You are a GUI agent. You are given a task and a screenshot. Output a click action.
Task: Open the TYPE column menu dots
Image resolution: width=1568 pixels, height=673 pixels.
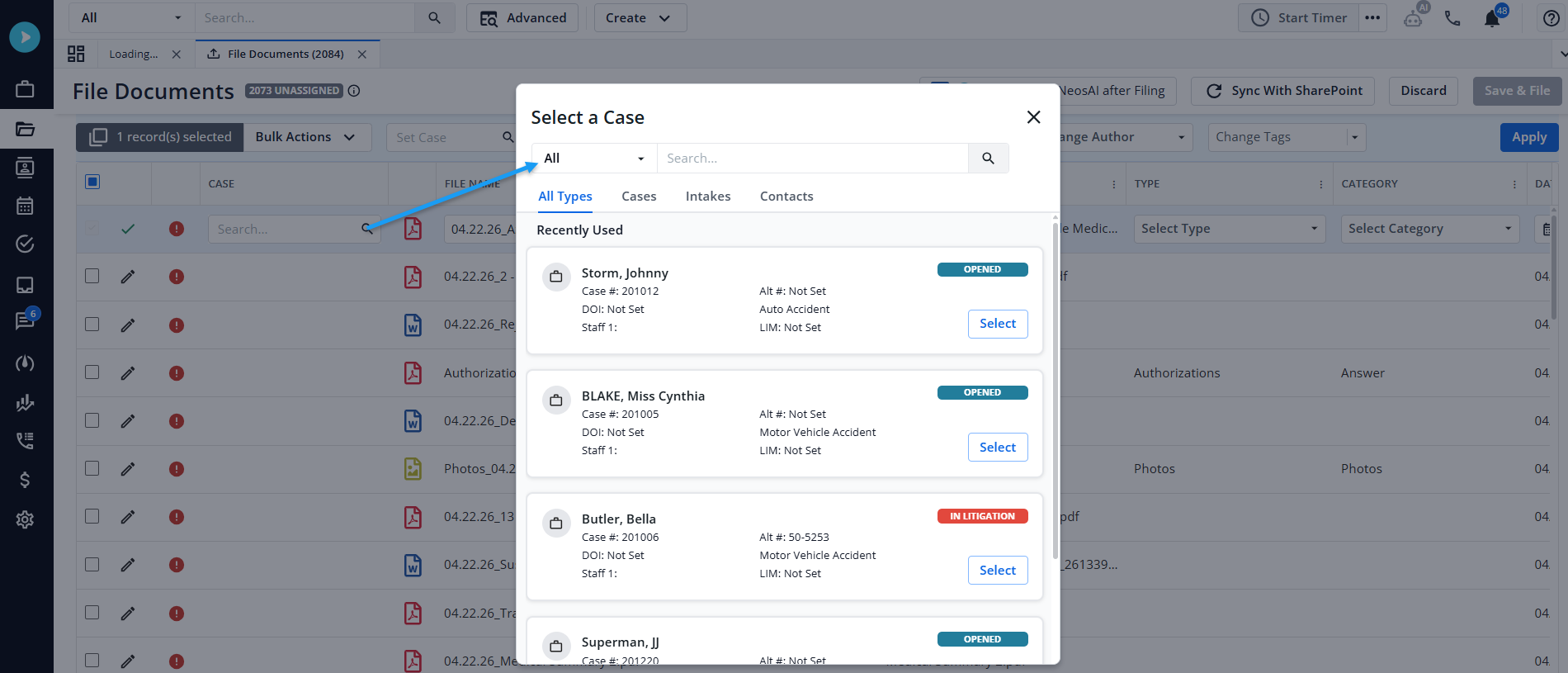click(x=1320, y=184)
